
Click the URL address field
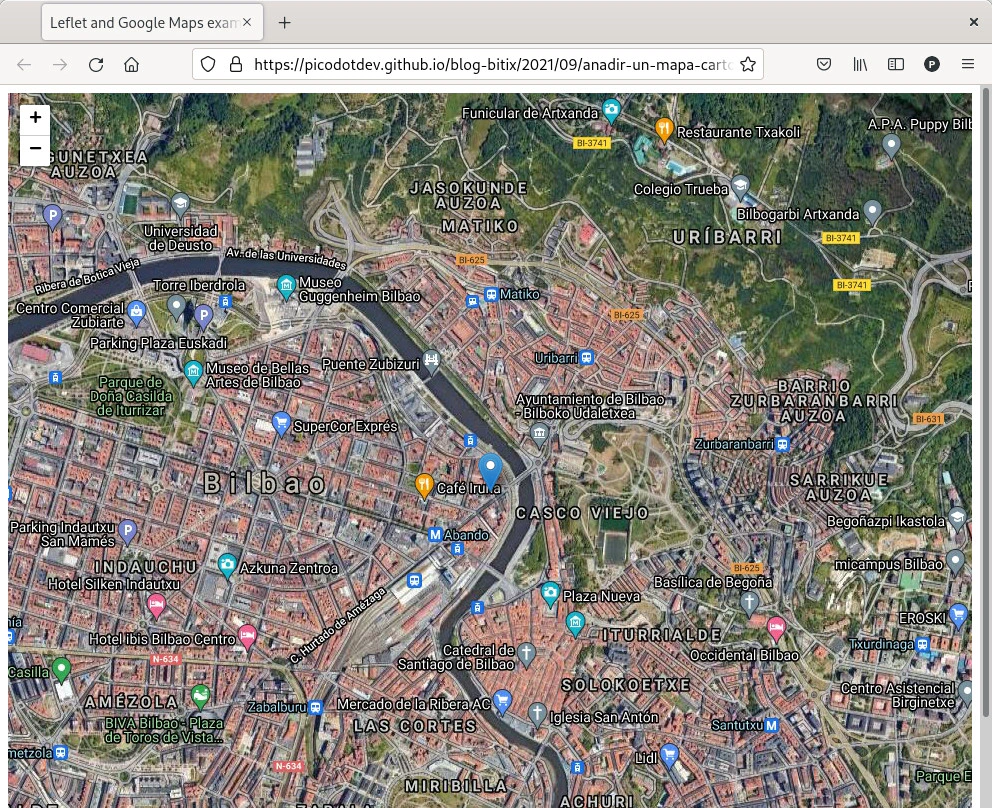490,65
